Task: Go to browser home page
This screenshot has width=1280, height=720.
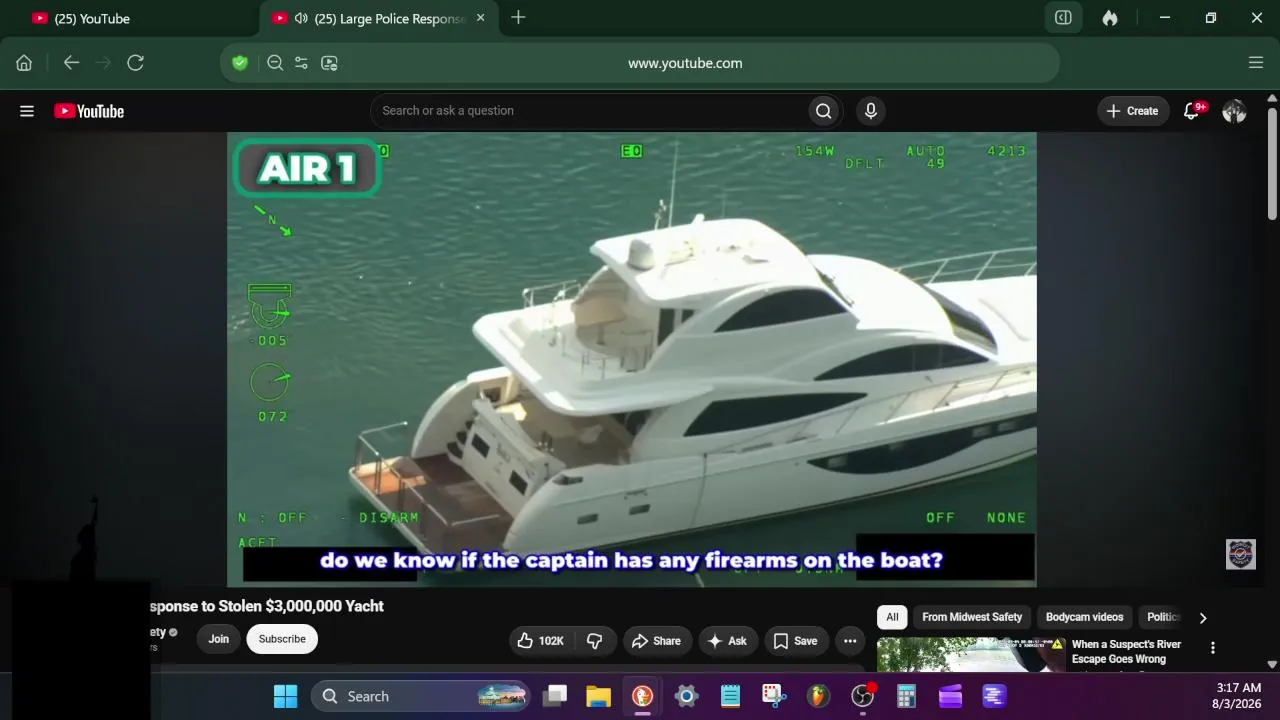Action: click(24, 63)
